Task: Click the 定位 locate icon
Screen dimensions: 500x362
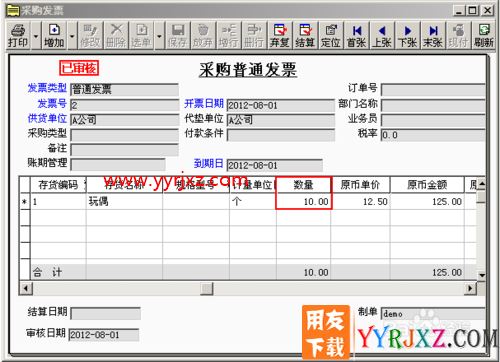Action: pos(331,35)
